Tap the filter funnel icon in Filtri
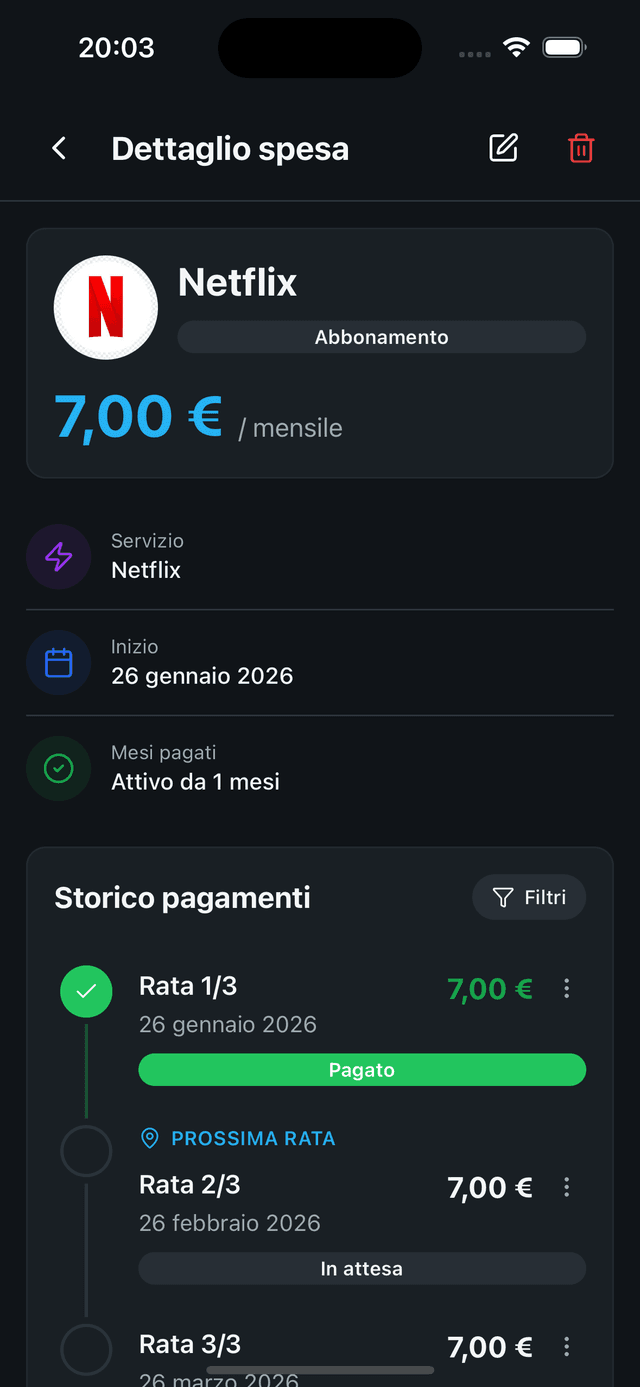This screenshot has width=640, height=1387. [x=502, y=897]
